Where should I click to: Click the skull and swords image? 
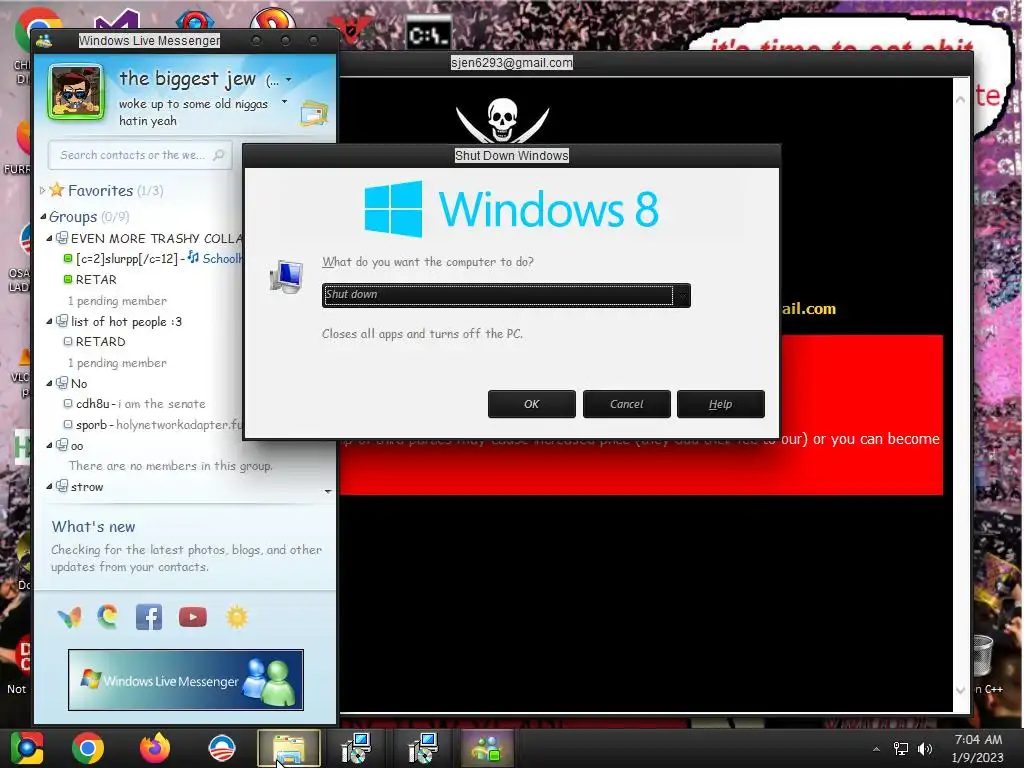(x=502, y=120)
